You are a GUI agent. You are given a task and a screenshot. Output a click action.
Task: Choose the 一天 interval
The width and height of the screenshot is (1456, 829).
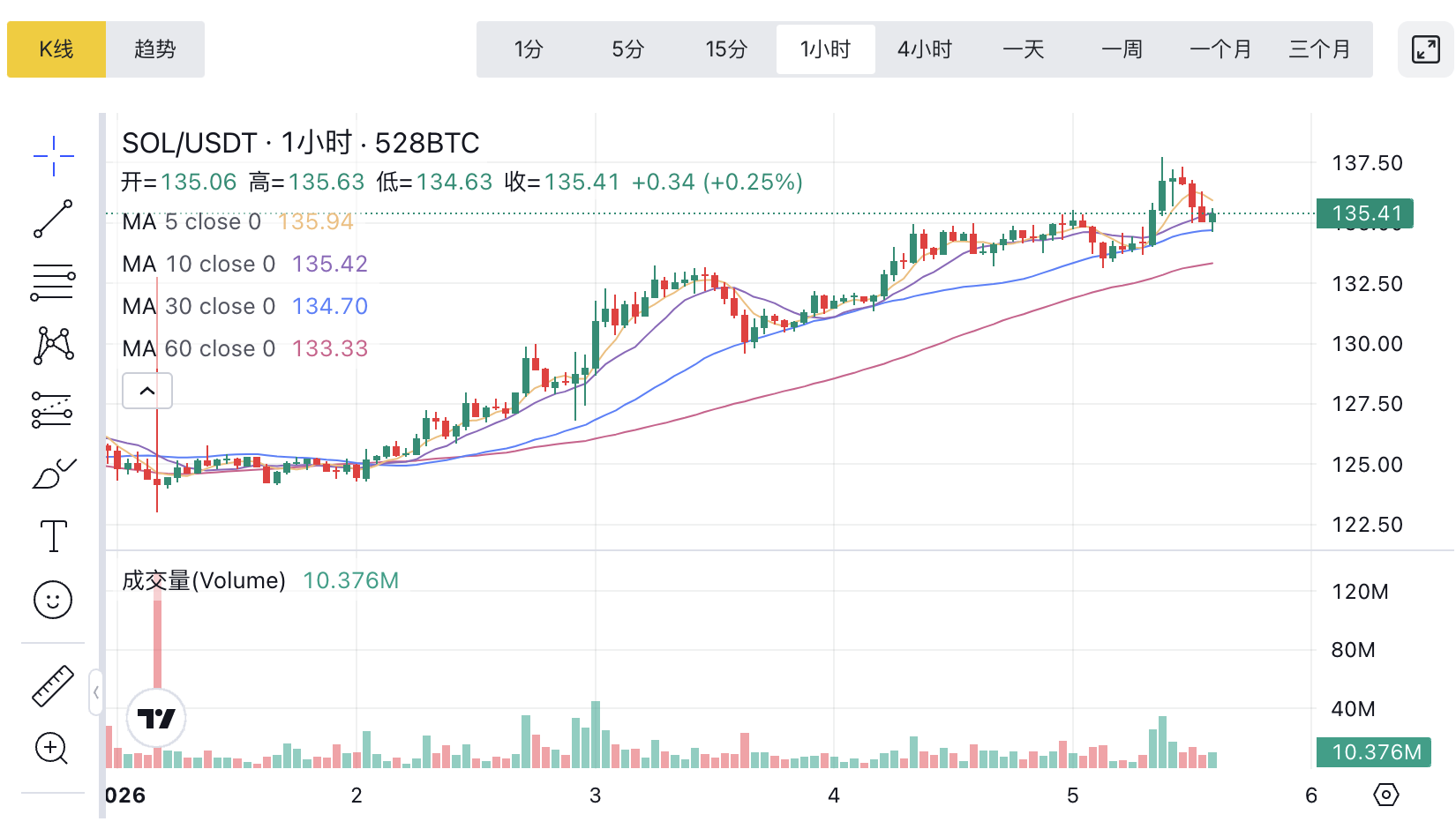click(x=1024, y=49)
